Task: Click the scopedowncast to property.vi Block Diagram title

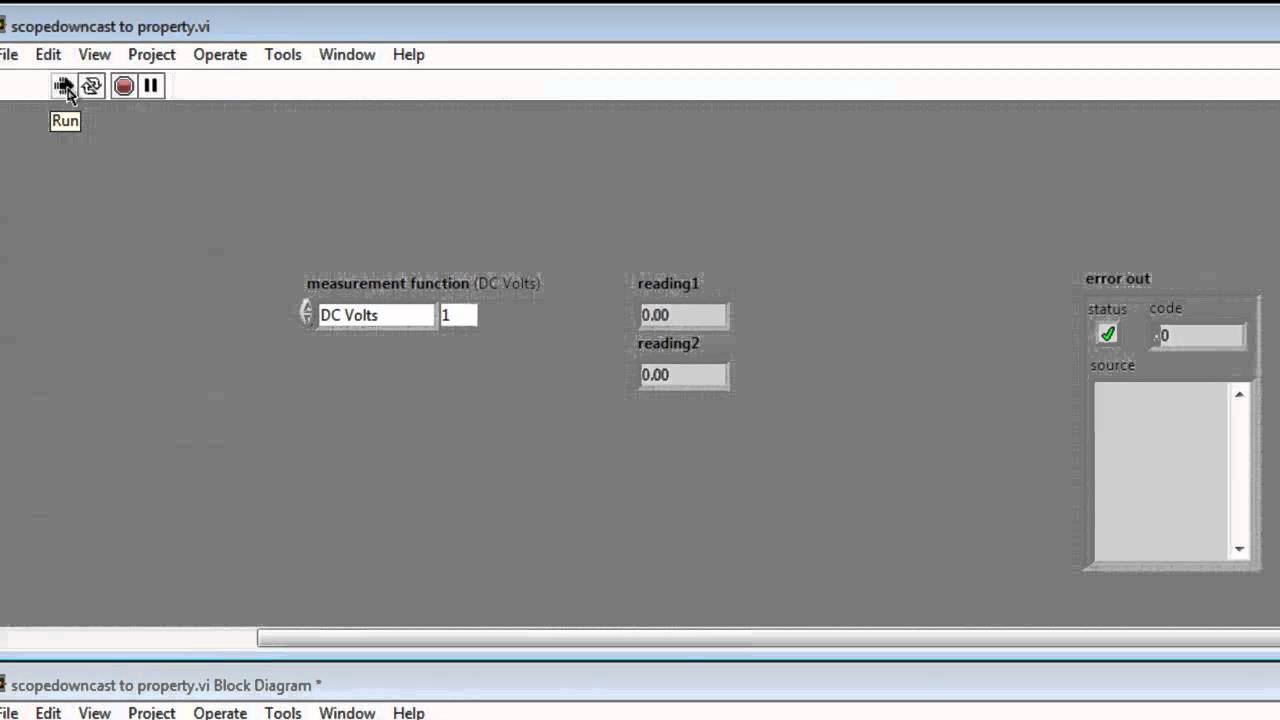Action: click(166, 685)
